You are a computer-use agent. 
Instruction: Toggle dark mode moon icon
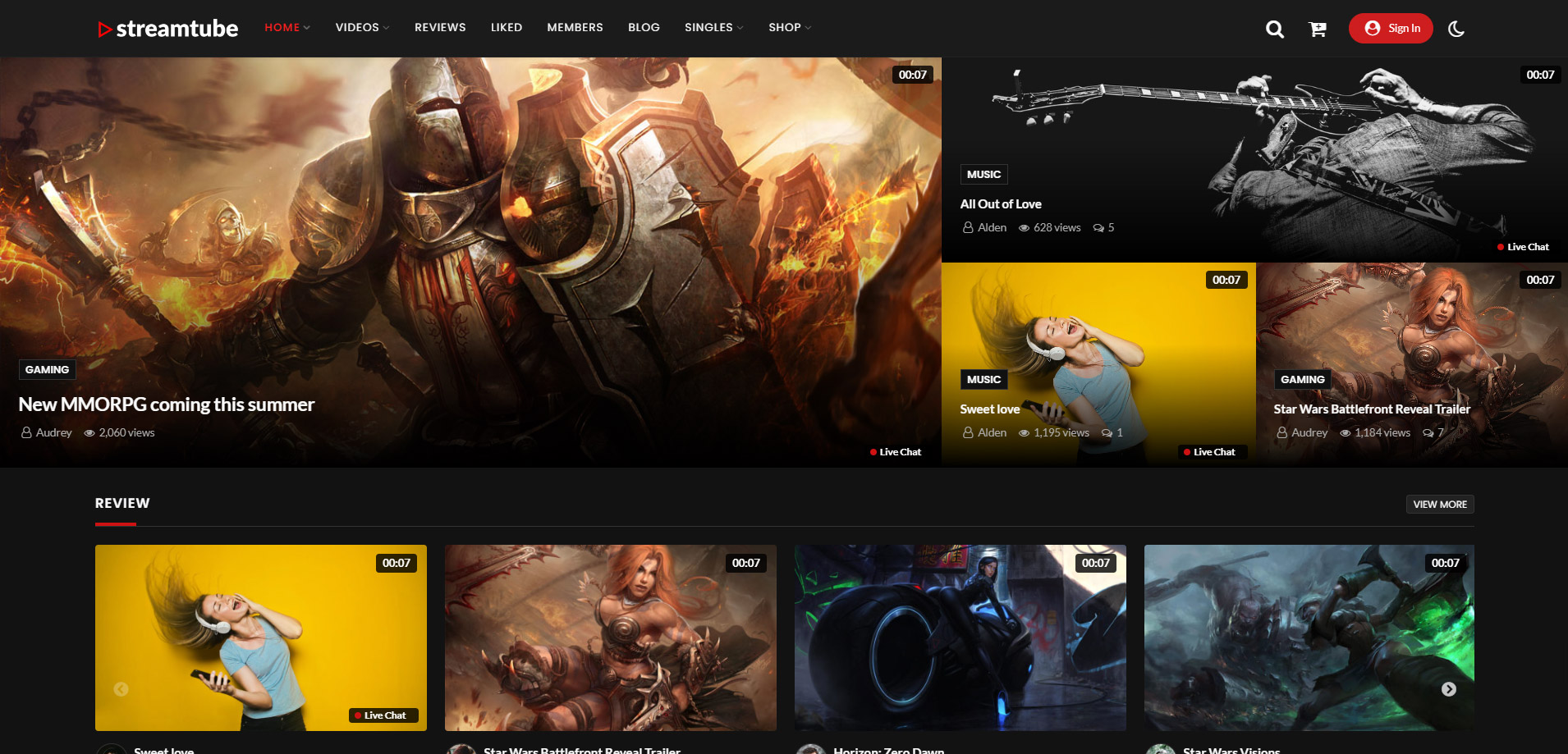[1456, 29]
